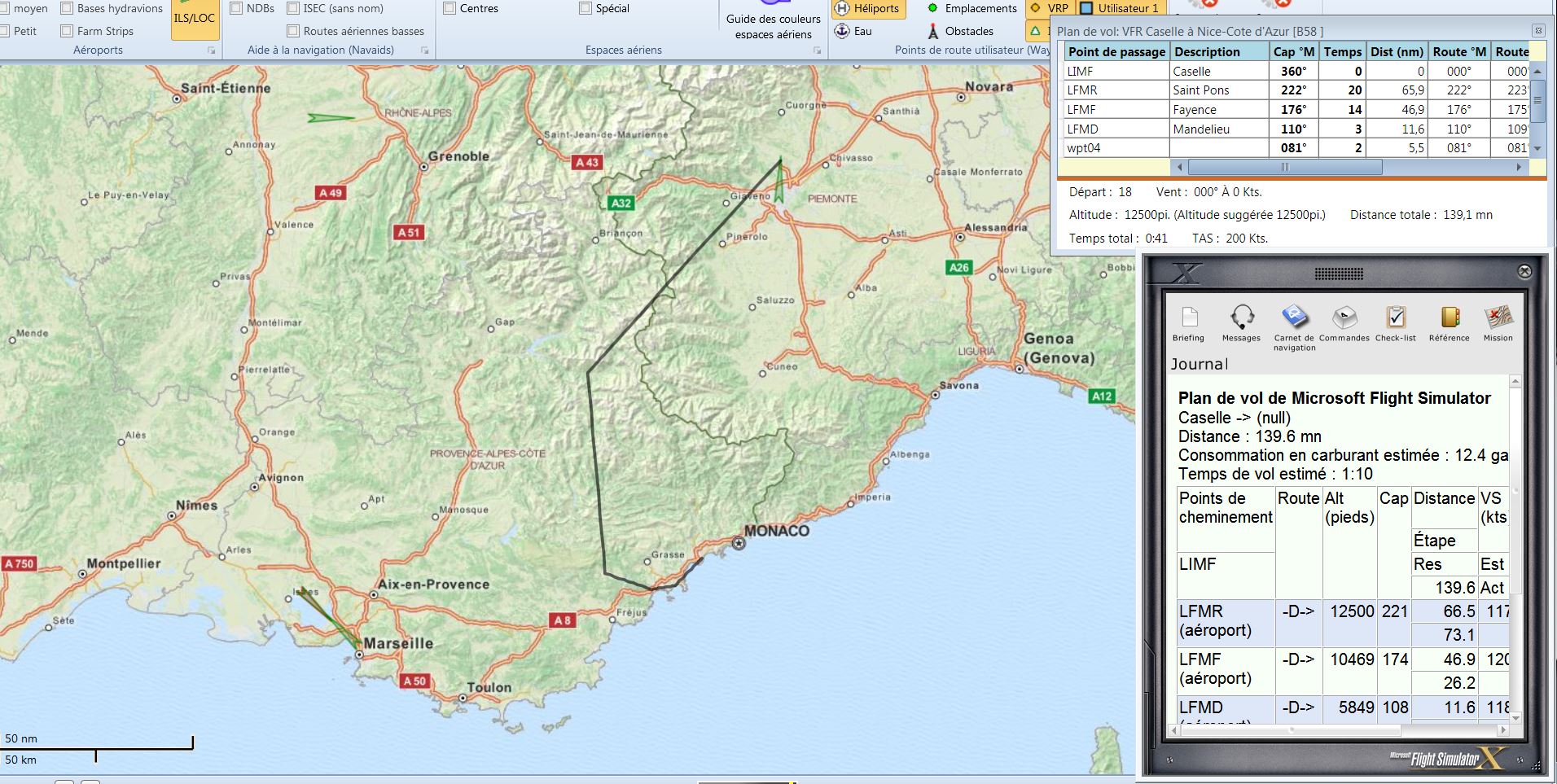Sort by Cap °M column header
The image size is (1557, 784).
[x=1294, y=51]
